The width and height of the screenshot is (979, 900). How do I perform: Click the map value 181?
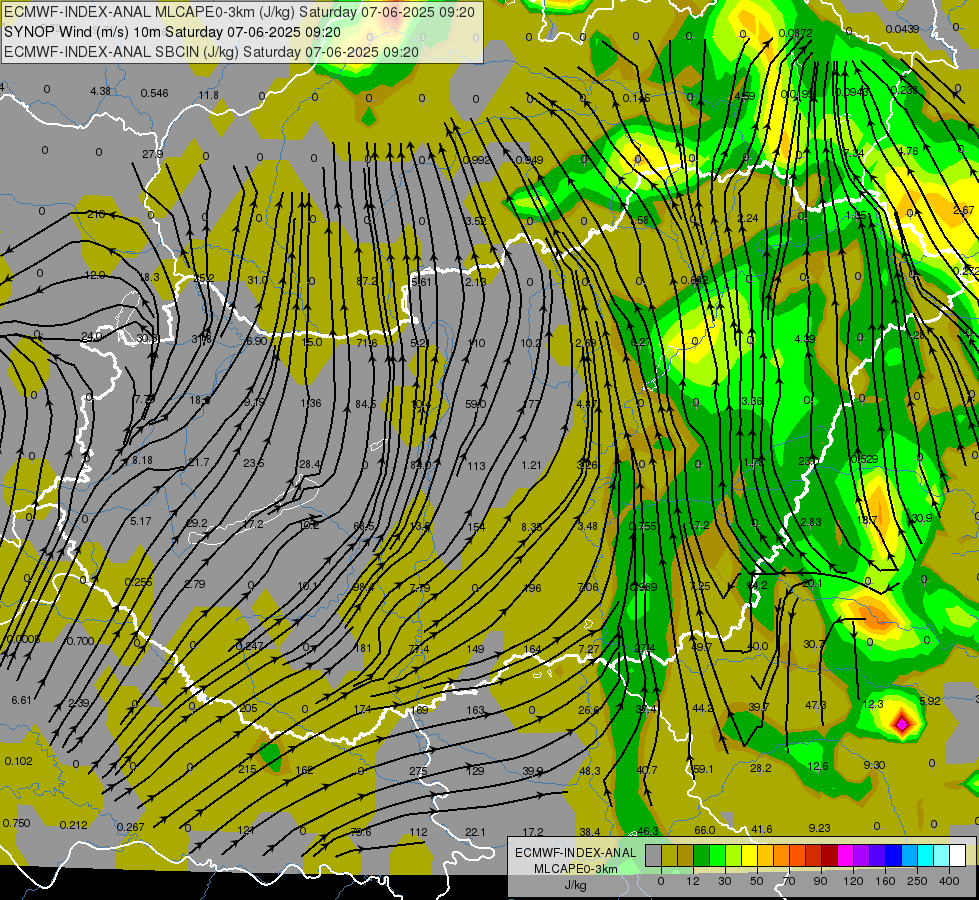click(x=363, y=648)
